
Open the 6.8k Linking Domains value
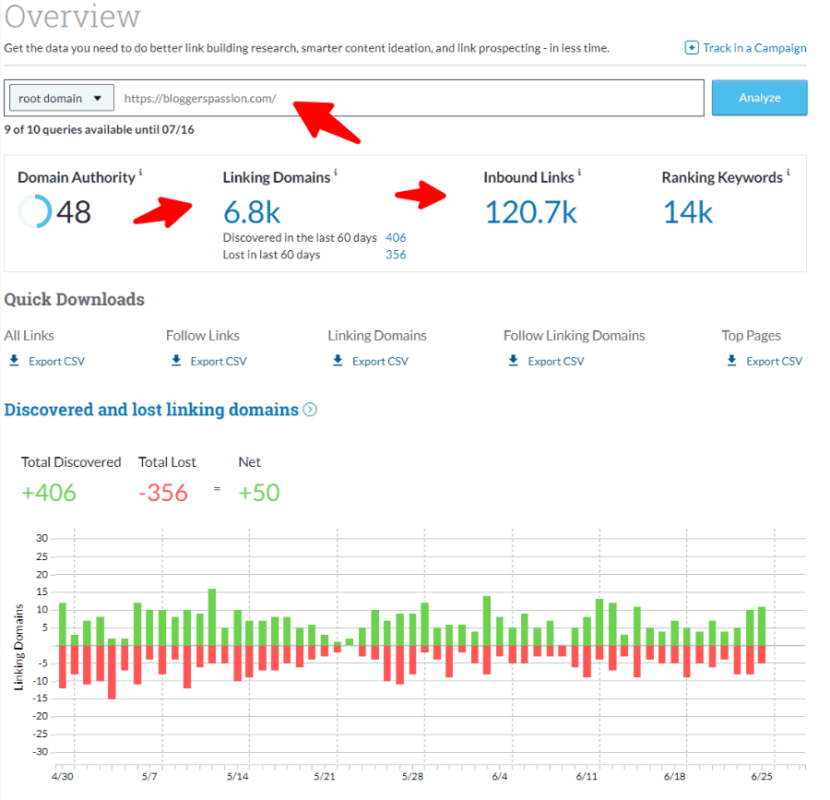251,211
